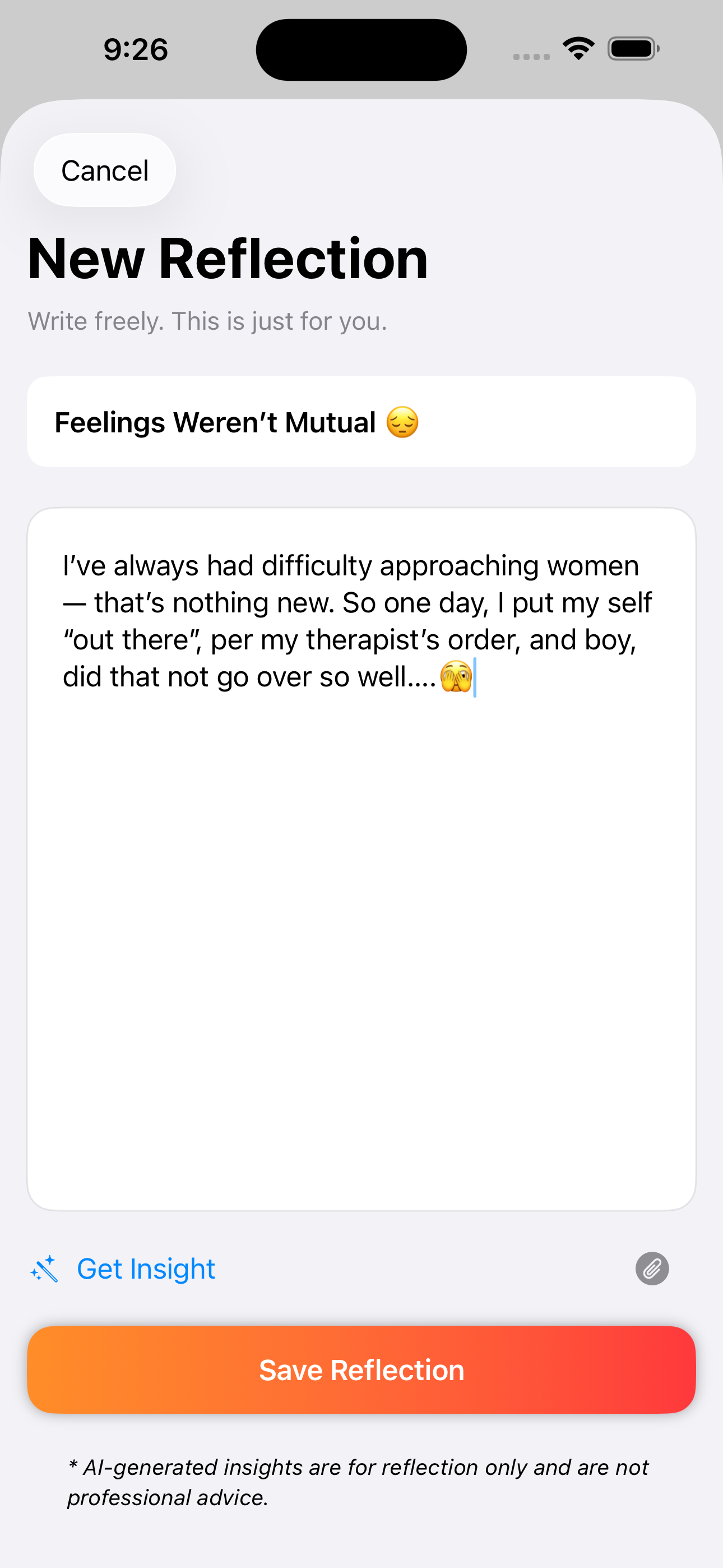The width and height of the screenshot is (723, 1568).
Task: Place cursor on the word "therapist's"
Action: click(373, 640)
